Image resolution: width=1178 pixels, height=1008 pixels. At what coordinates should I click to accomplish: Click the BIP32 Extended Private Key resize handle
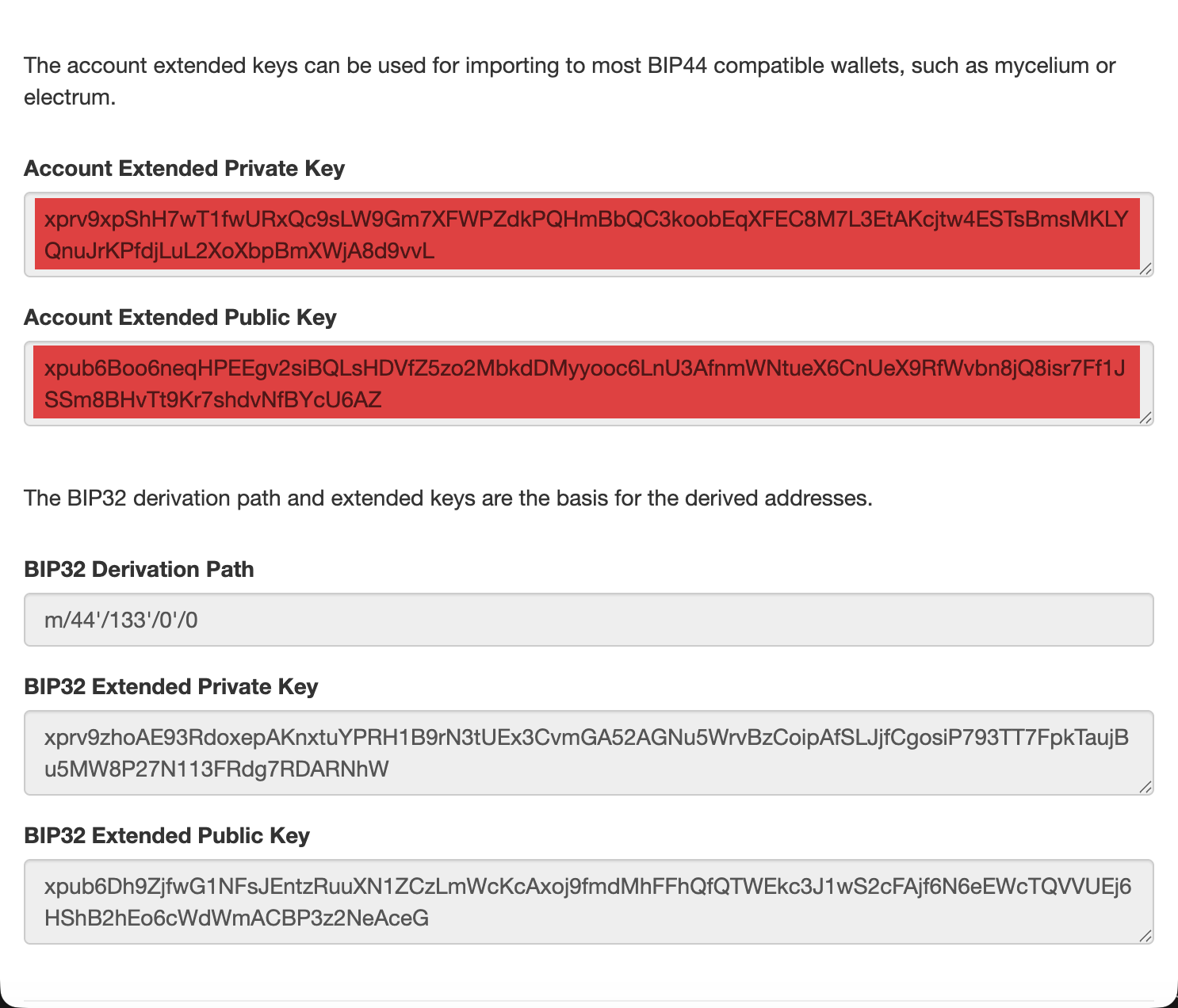1145,787
